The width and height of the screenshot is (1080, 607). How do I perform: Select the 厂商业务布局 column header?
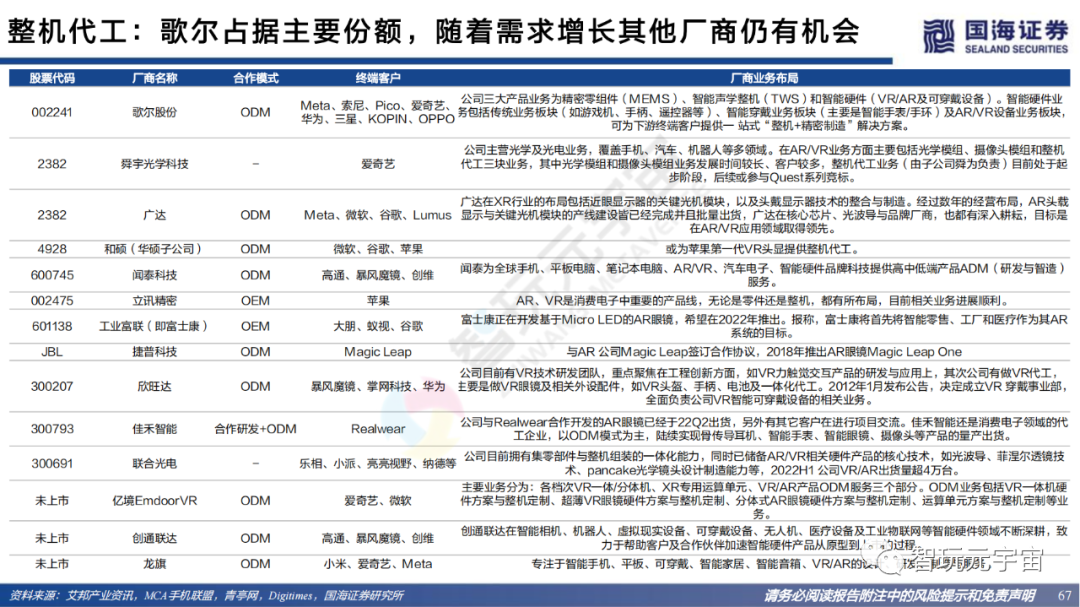click(x=764, y=79)
